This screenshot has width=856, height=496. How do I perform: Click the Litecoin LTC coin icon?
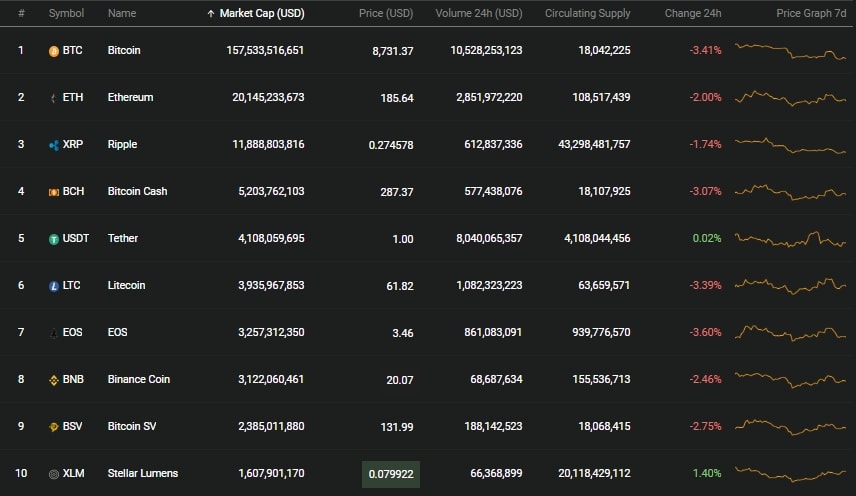54,286
